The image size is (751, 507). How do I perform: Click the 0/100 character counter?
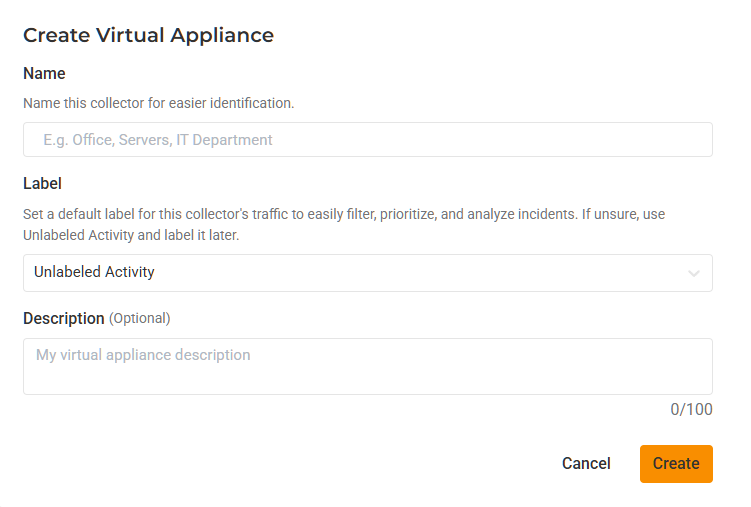click(x=691, y=410)
